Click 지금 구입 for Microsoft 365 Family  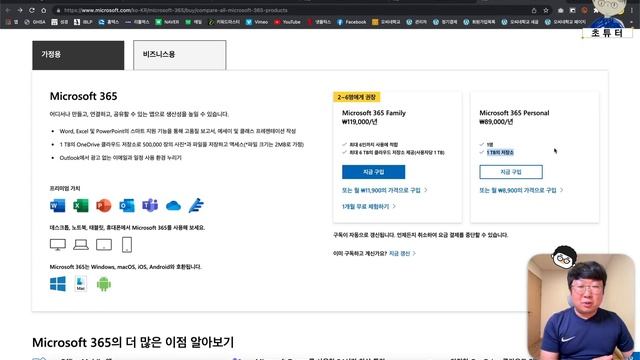pyautogui.click(x=373, y=172)
